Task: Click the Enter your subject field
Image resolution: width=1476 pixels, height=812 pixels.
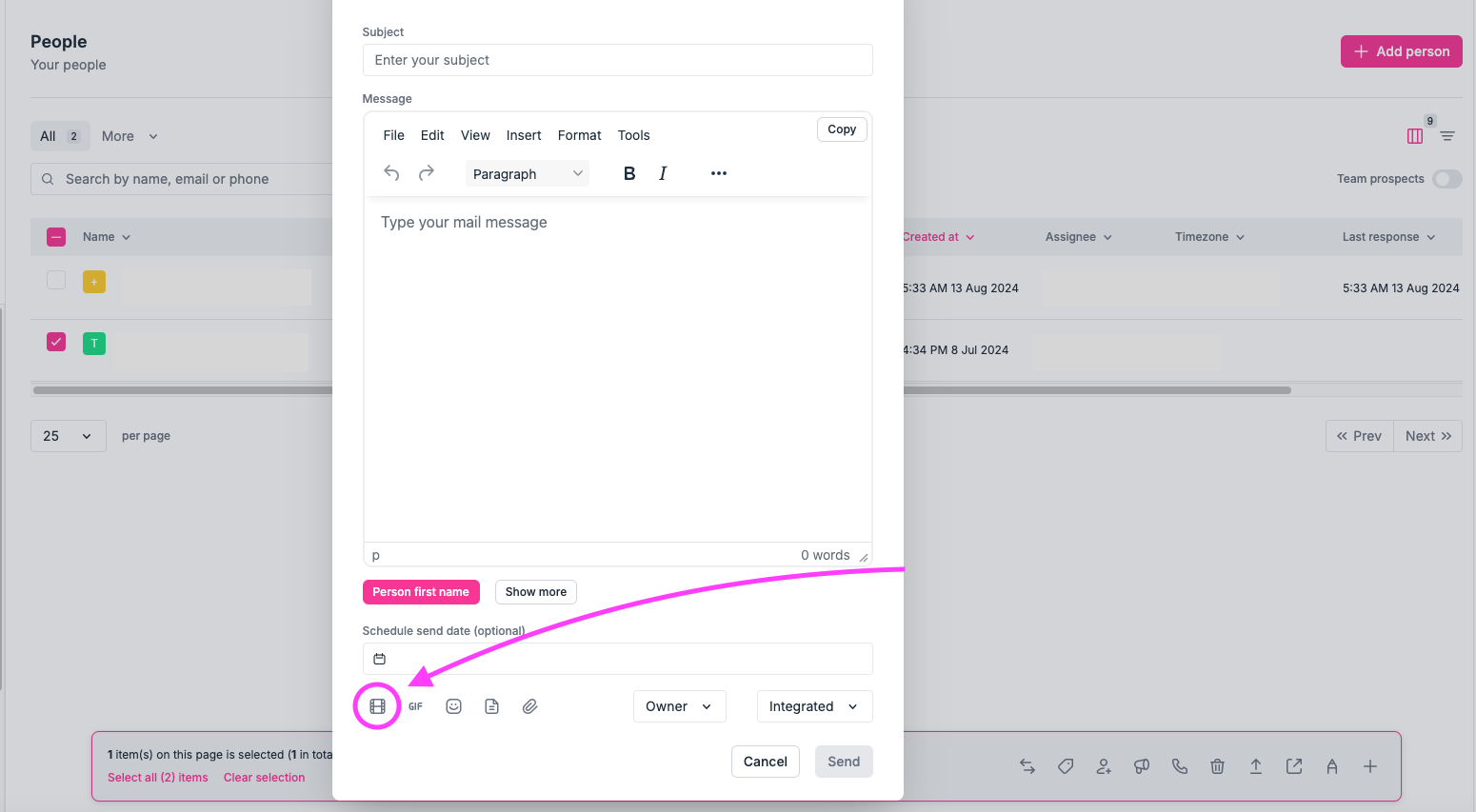Action: [617, 60]
